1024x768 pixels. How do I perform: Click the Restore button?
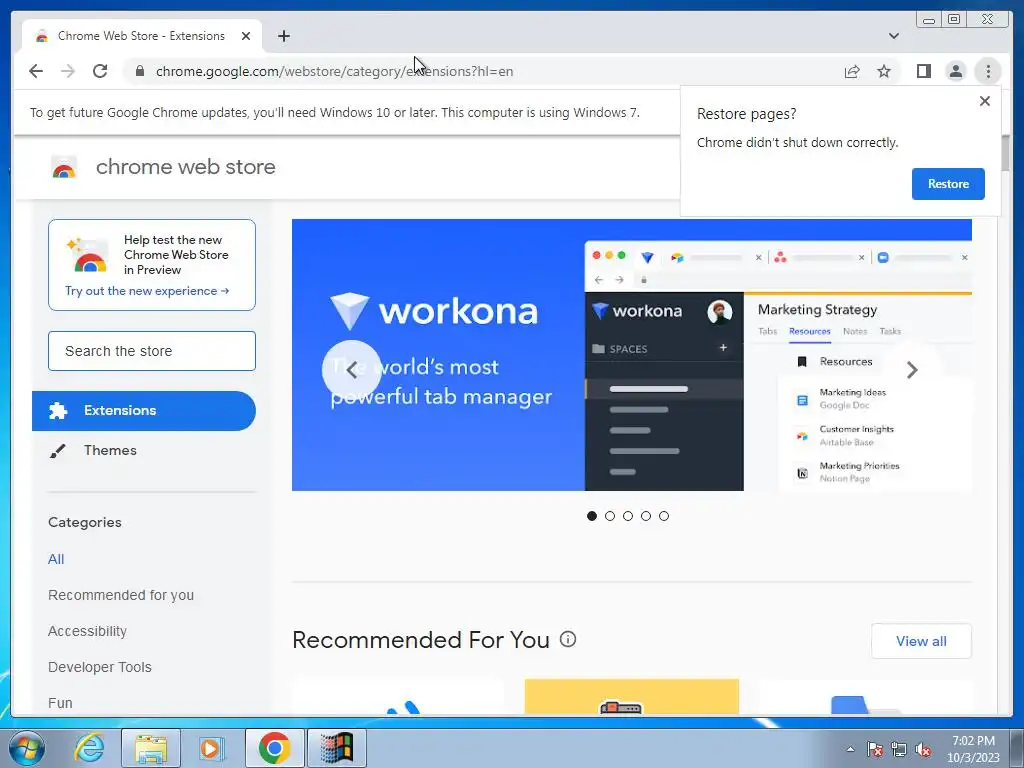(x=948, y=184)
